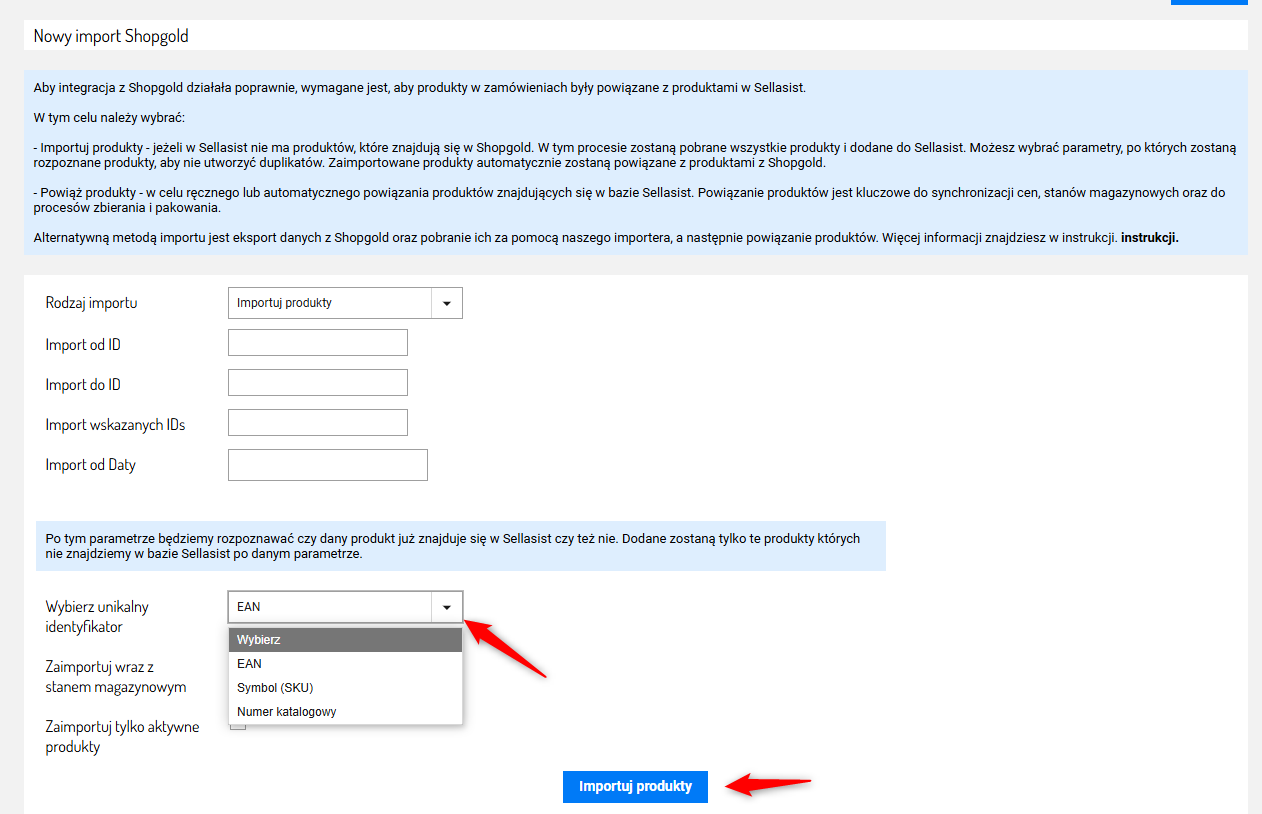Screen dimensions: 1262x814
Task: Click the Zaimportuj wraz z stanem magazynowym label
Action: click(x=115, y=677)
